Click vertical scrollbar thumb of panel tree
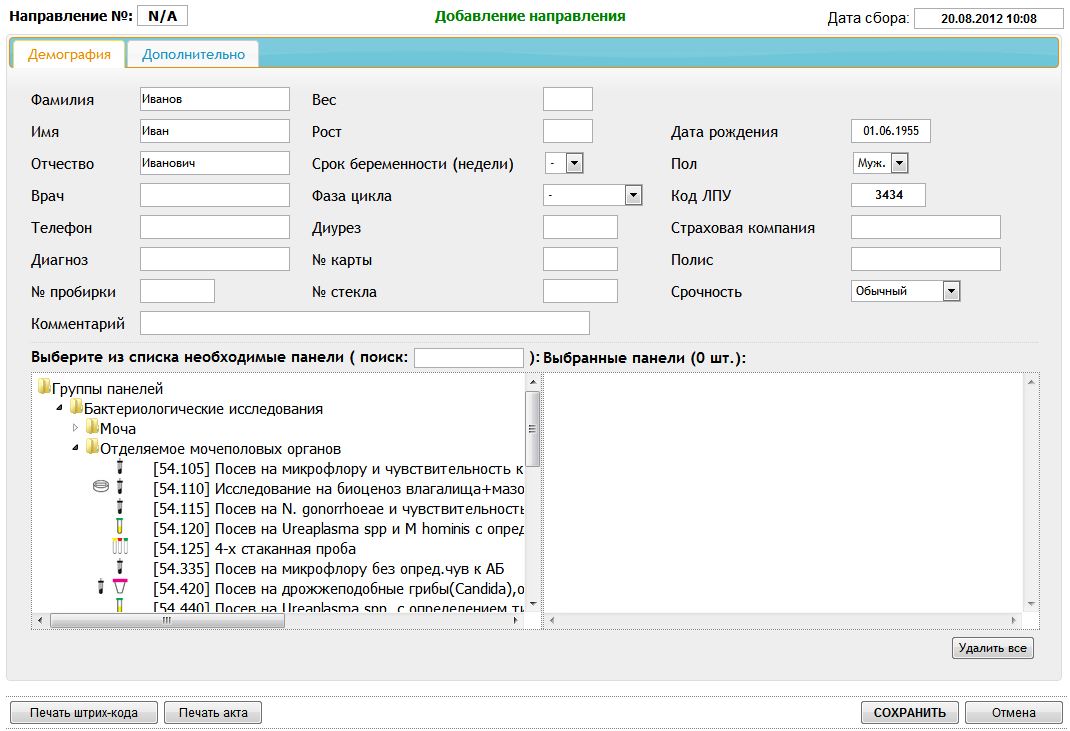1070x731 pixels. click(x=532, y=429)
